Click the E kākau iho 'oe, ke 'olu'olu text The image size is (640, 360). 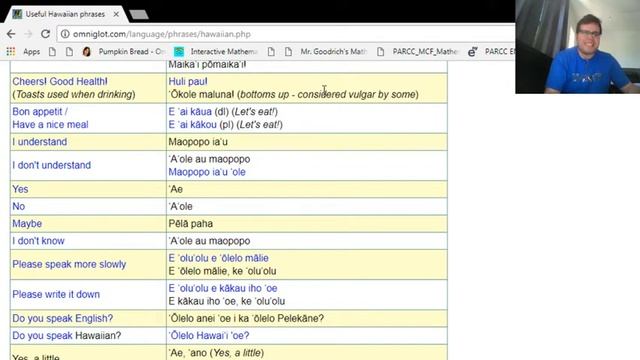[227, 301]
